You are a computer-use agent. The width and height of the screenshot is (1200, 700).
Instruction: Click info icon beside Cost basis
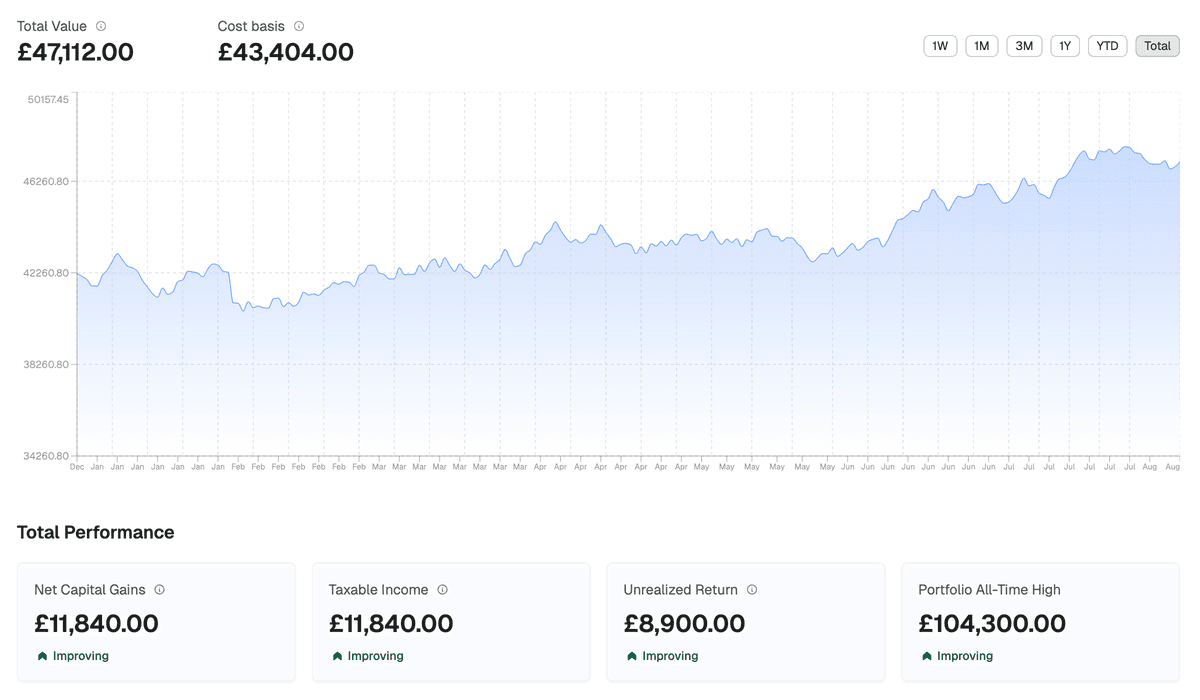click(299, 26)
